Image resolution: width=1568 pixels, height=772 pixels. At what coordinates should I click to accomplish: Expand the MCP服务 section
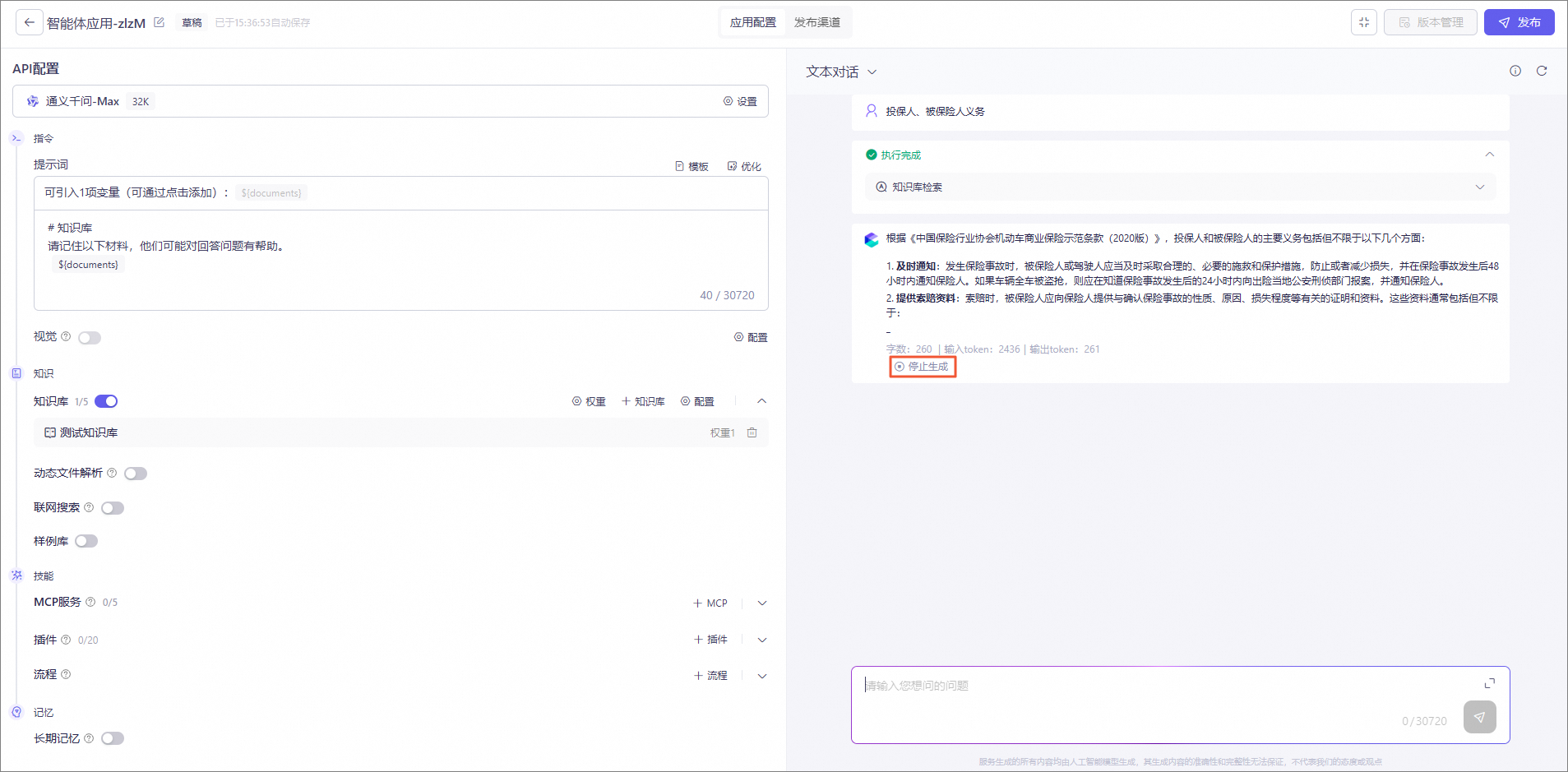[x=762, y=603]
